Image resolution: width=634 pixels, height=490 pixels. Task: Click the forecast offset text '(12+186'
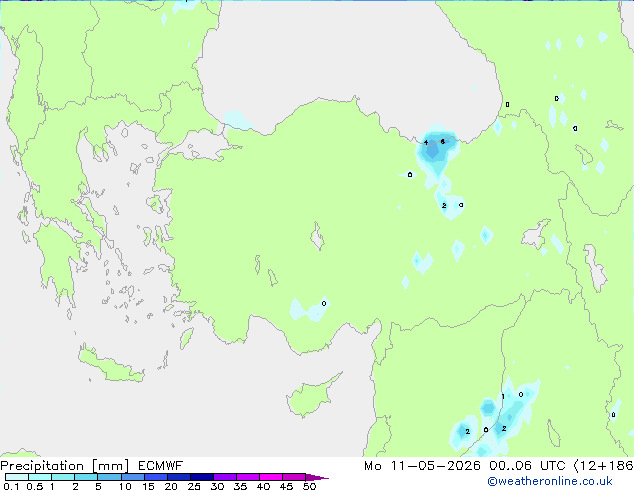click(x=603, y=466)
